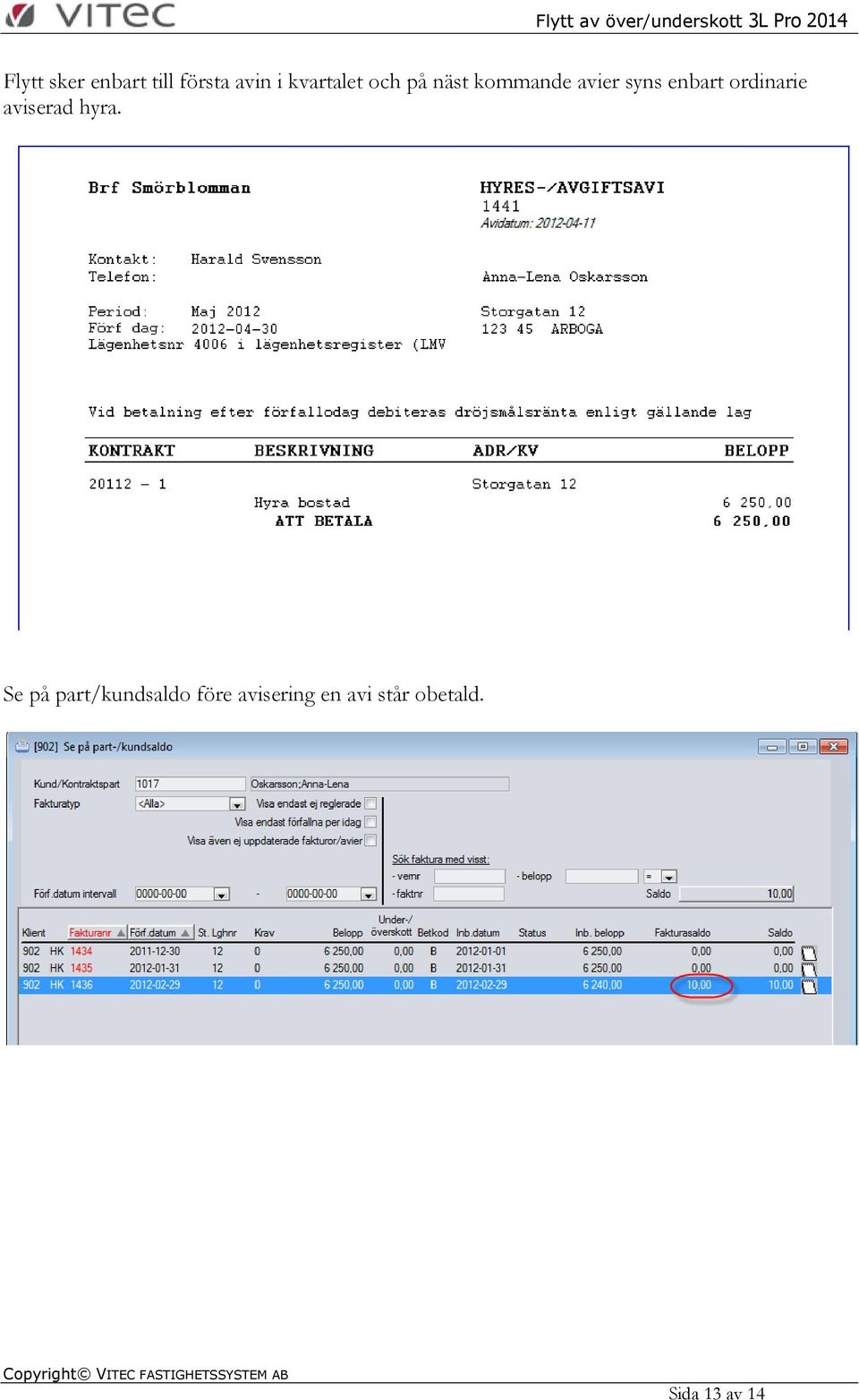Open the start date dropdown of Förf.datum intervall

coord(222,894)
